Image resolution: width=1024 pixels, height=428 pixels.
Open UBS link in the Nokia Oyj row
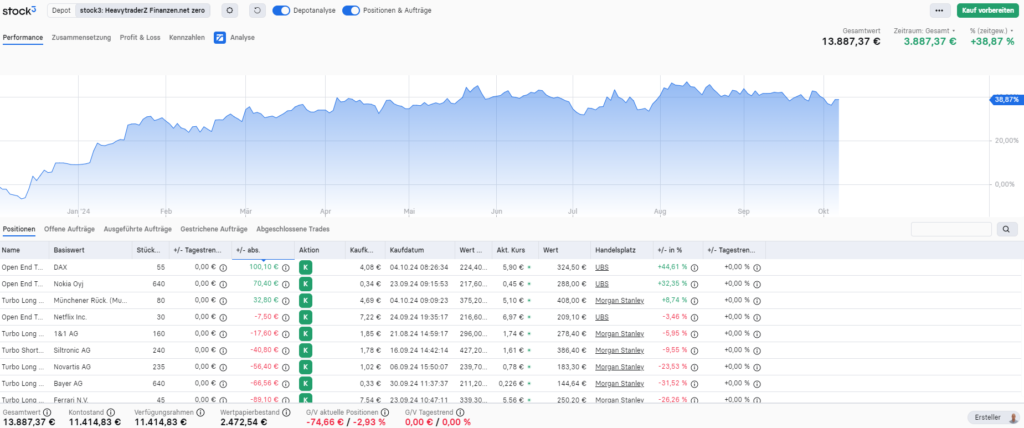[x=601, y=284]
